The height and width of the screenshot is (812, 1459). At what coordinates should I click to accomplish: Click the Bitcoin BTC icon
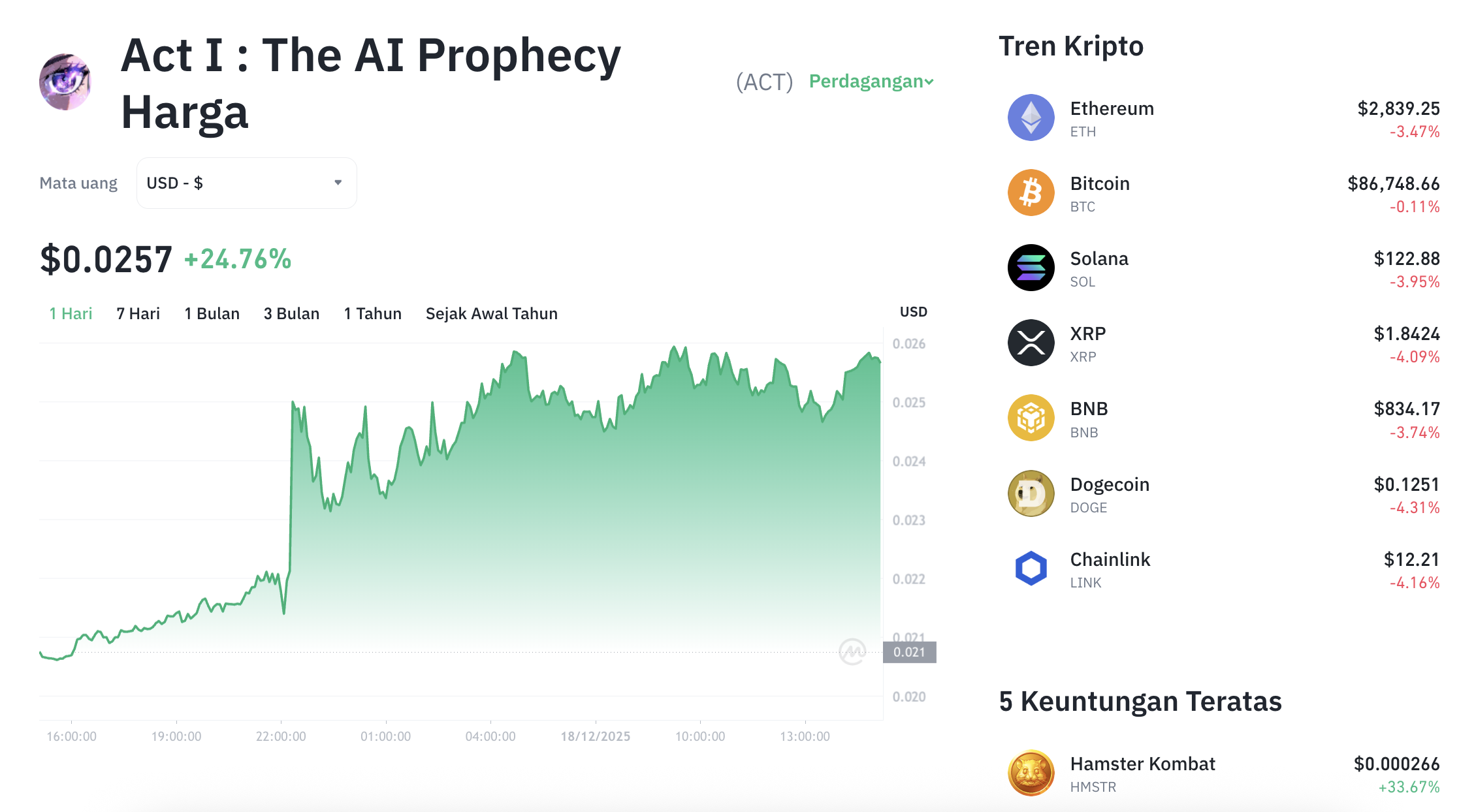[x=1031, y=193]
